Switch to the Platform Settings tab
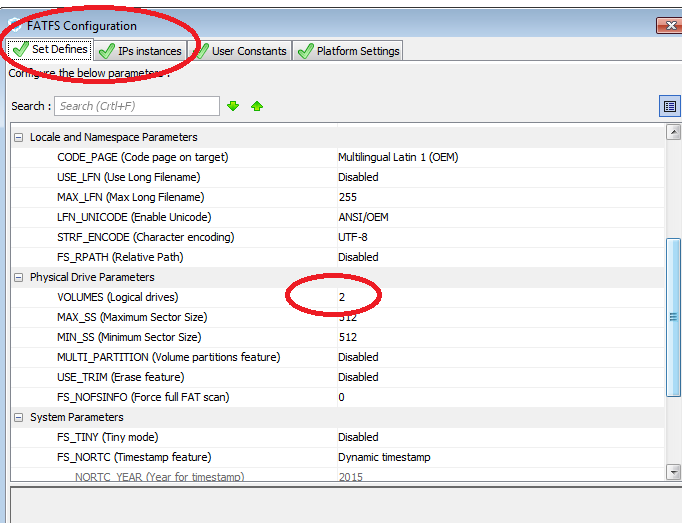 pos(348,51)
